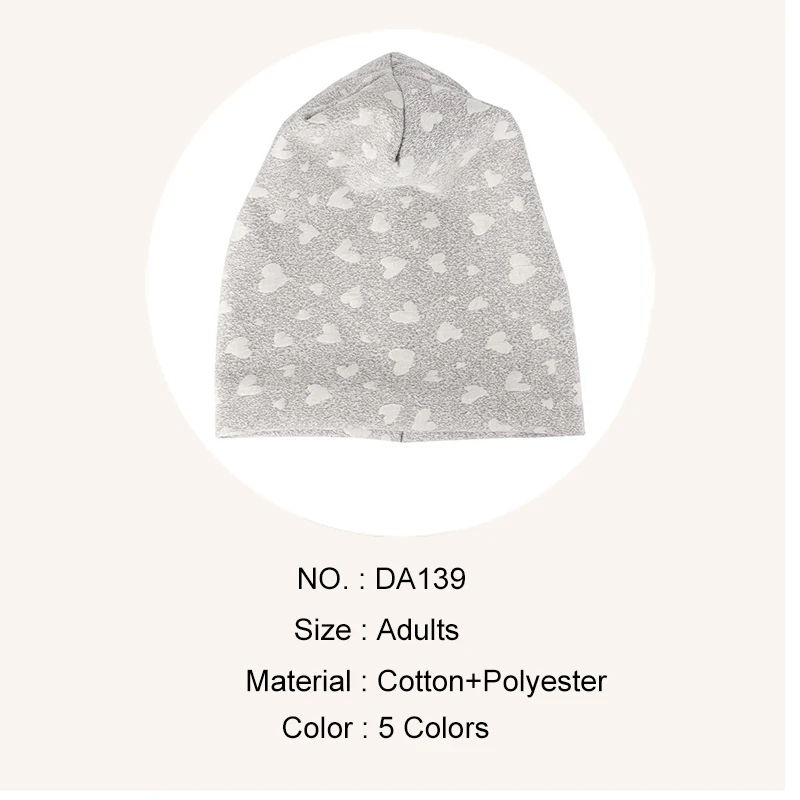Click the "Size" label

(x=322, y=630)
